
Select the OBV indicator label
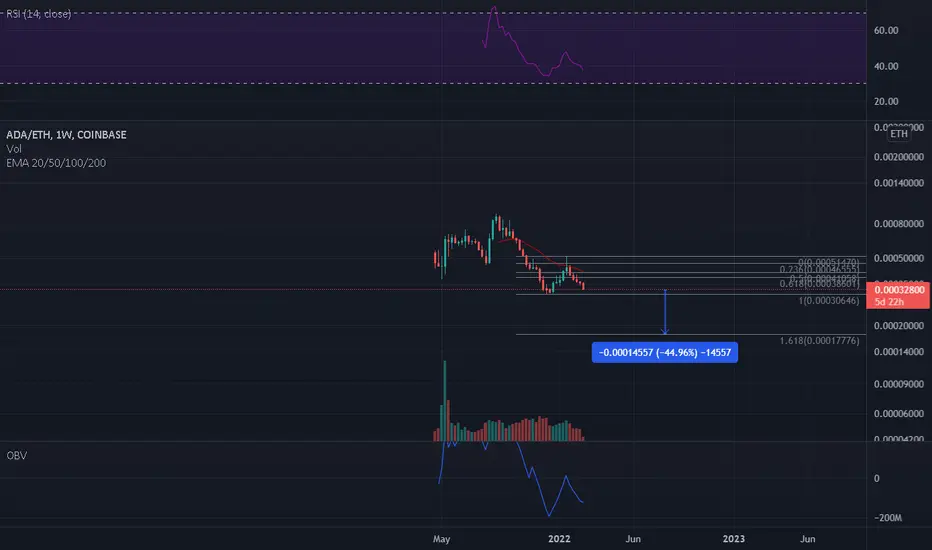point(17,455)
